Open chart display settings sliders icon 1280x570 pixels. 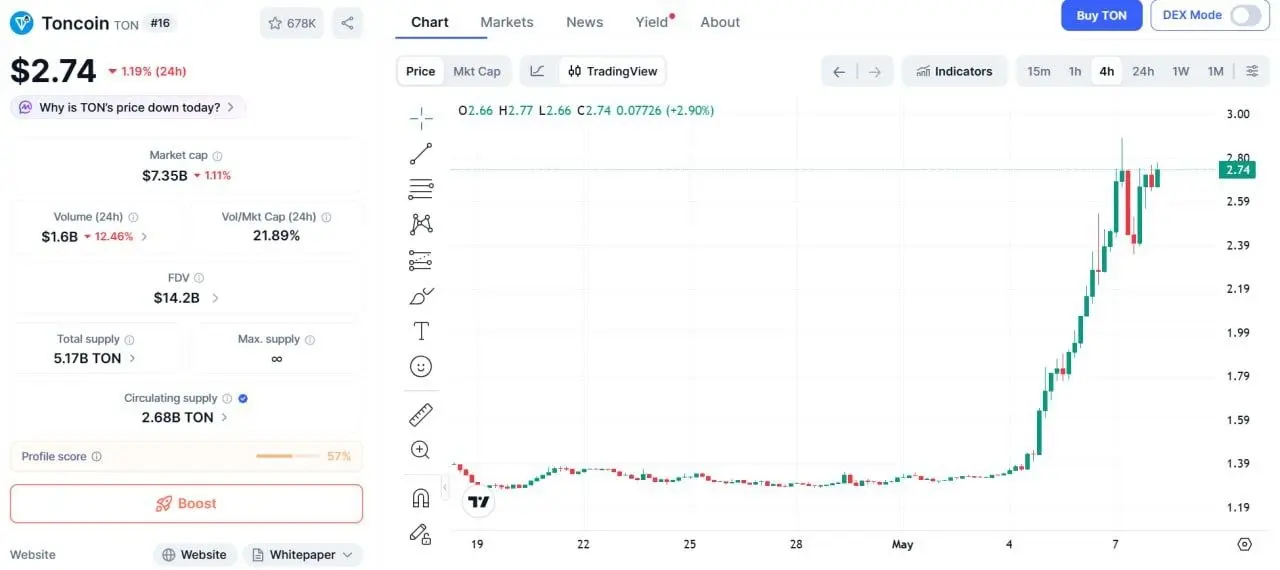1252,71
